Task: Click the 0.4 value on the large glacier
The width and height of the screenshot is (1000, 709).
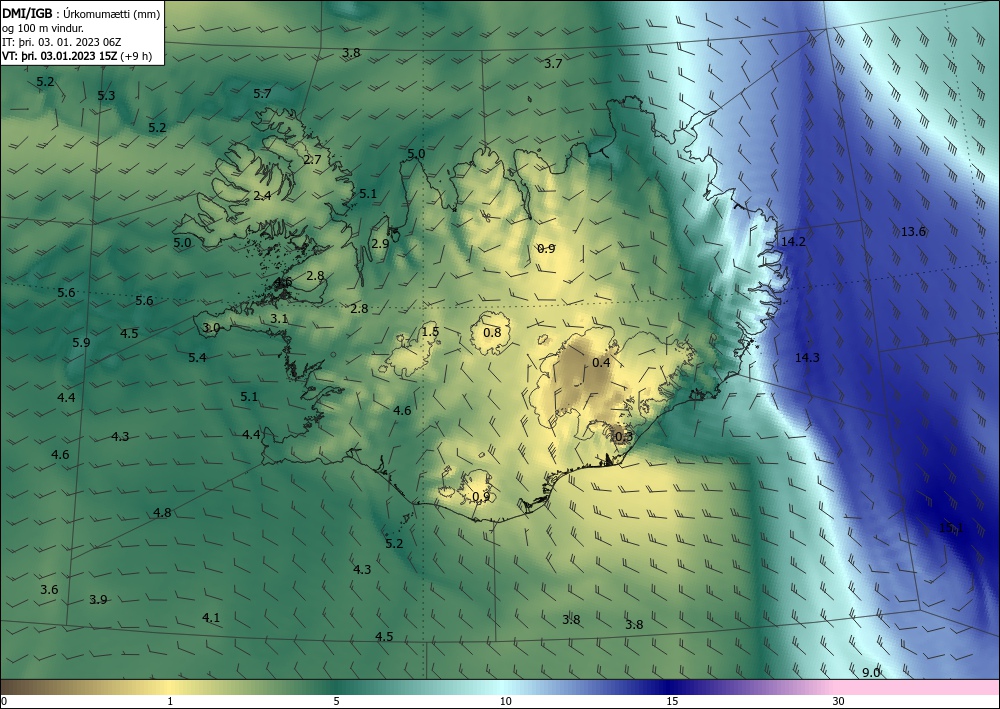Action: (x=601, y=363)
